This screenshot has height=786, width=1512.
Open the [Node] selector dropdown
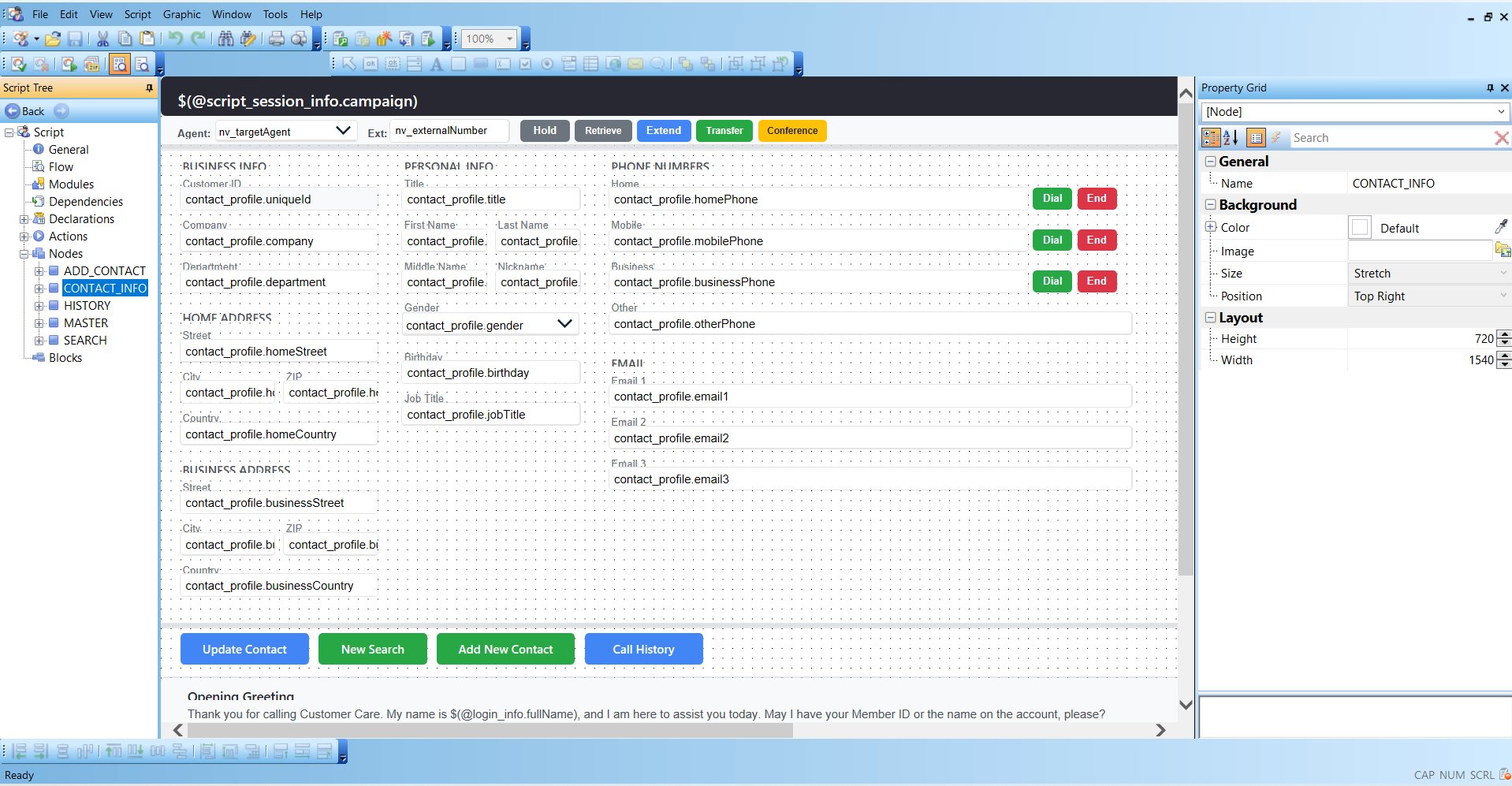tap(1501, 112)
